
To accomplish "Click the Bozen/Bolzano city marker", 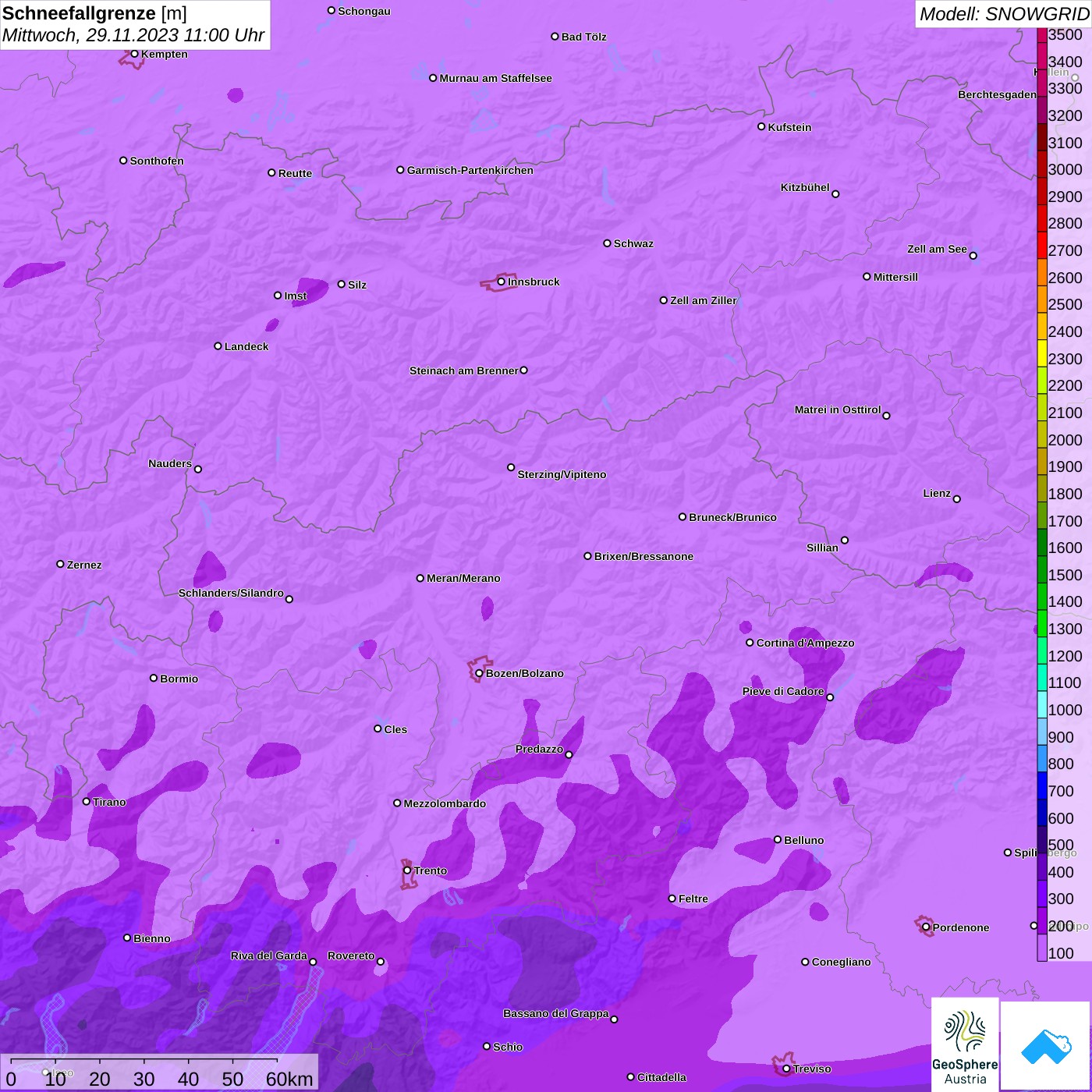I will [479, 673].
